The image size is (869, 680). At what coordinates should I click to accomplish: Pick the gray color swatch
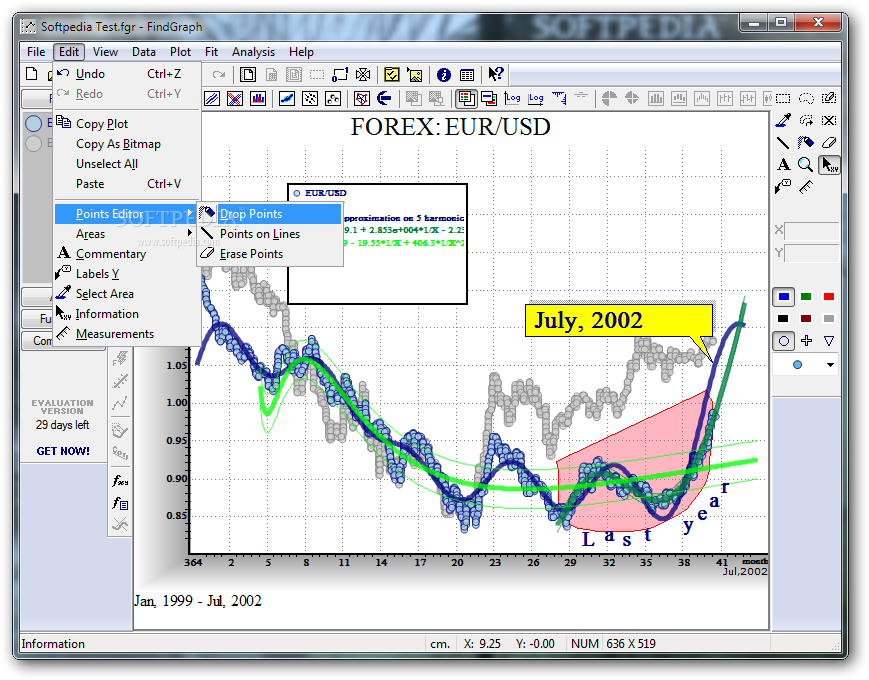[829, 319]
